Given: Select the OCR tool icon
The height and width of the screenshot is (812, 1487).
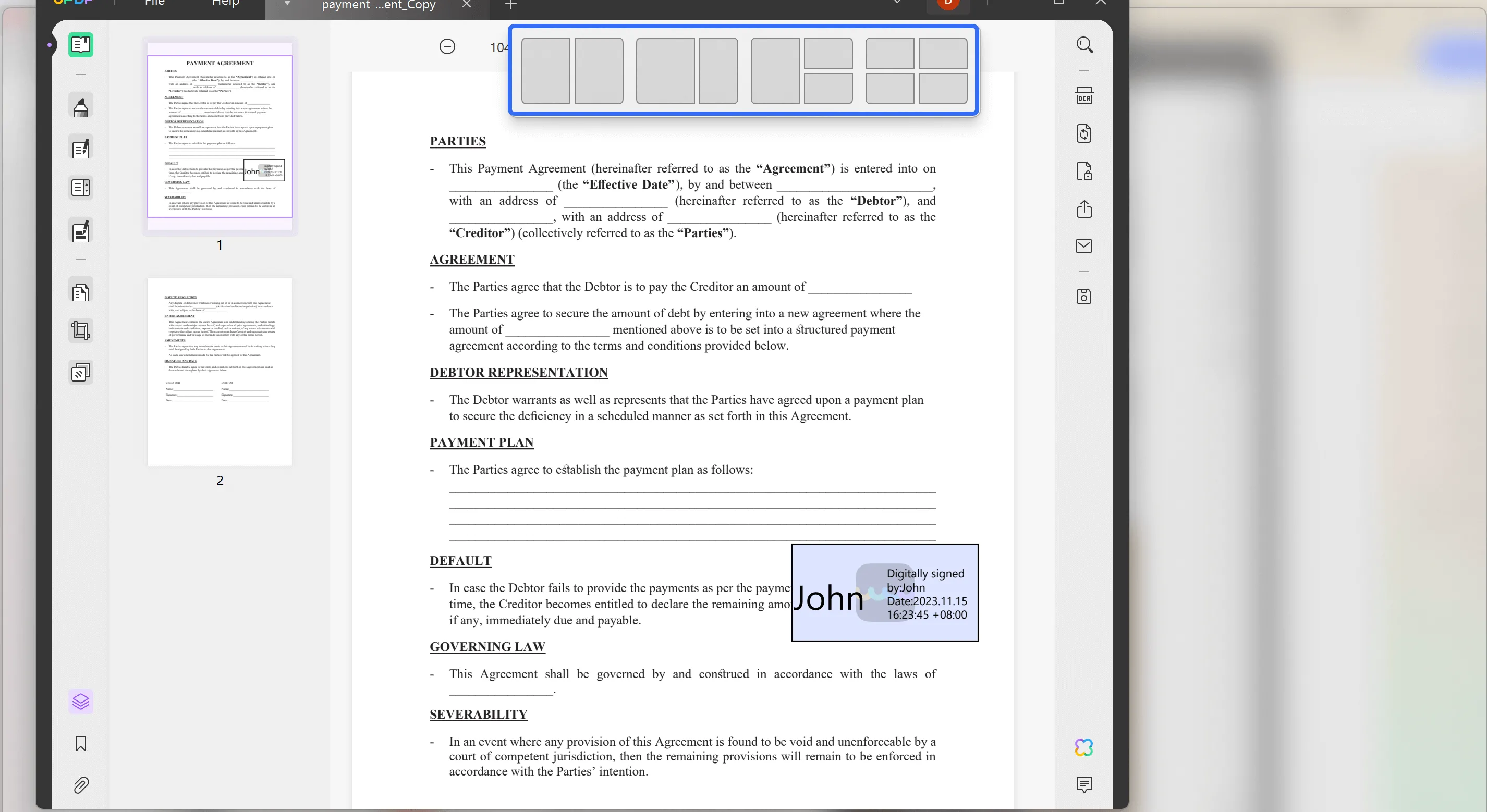Looking at the screenshot, I should click(1084, 95).
